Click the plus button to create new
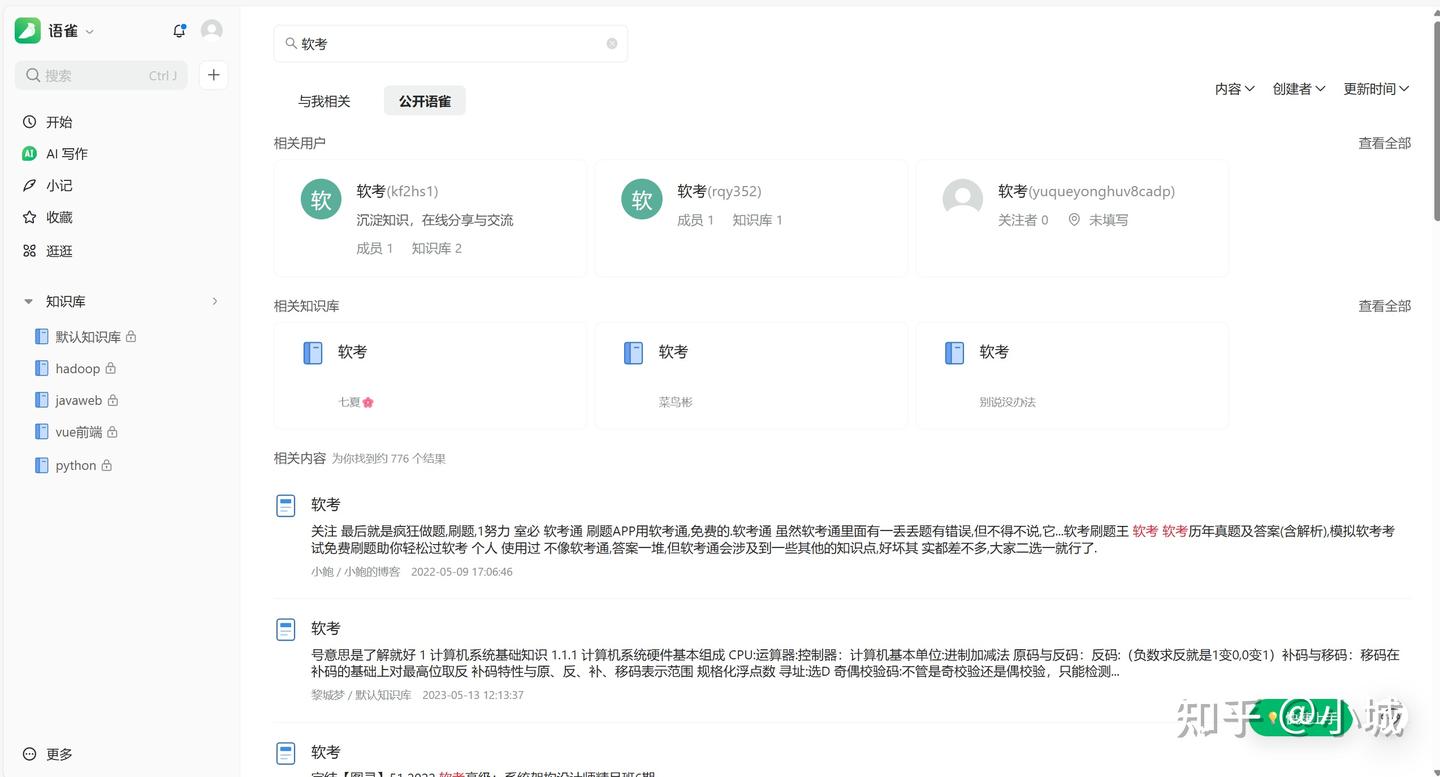This screenshot has width=1440, height=777. (x=213, y=75)
